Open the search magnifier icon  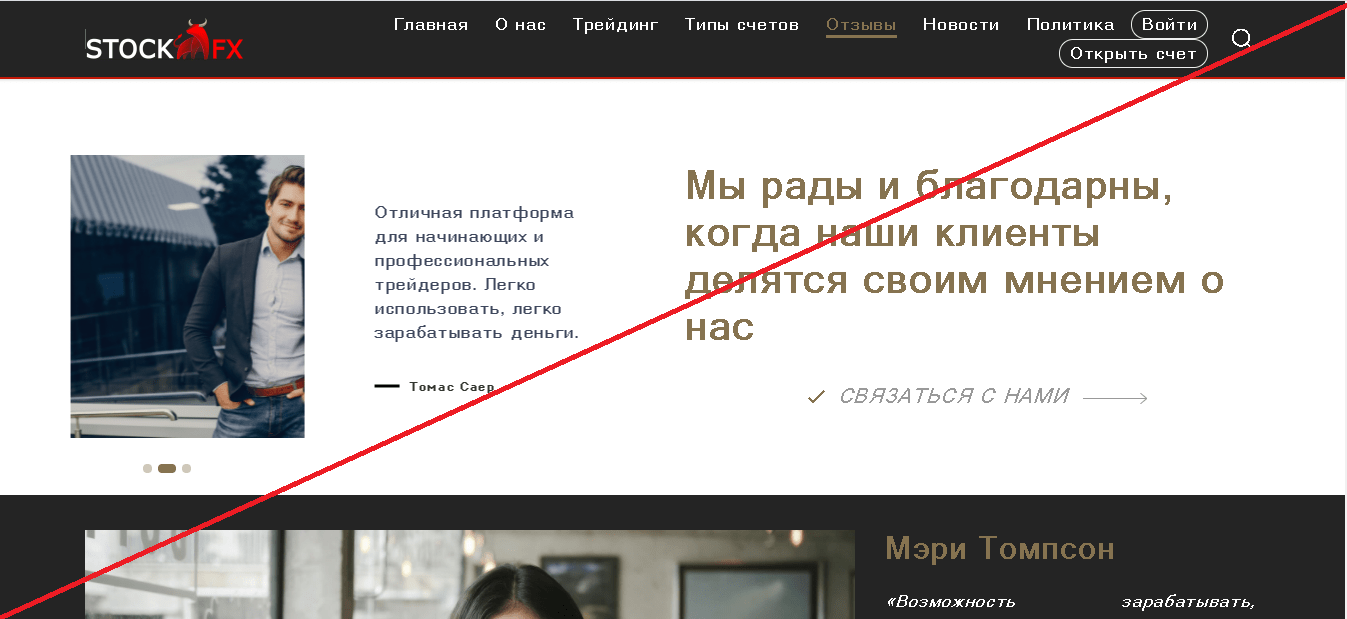click(1241, 39)
